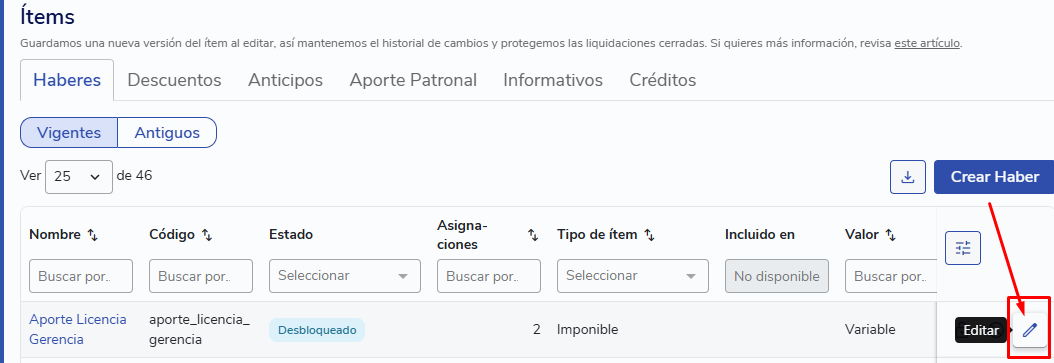This screenshot has width=1054, height=363.
Task: Open the Aporte Patronal tab
Action: tap(413, 80)
